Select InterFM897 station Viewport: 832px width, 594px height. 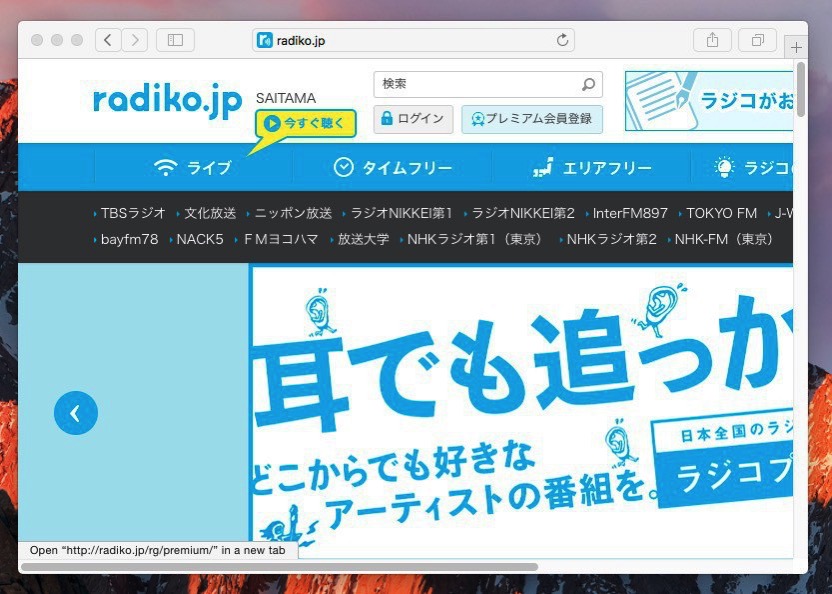[x=630, y=213]
